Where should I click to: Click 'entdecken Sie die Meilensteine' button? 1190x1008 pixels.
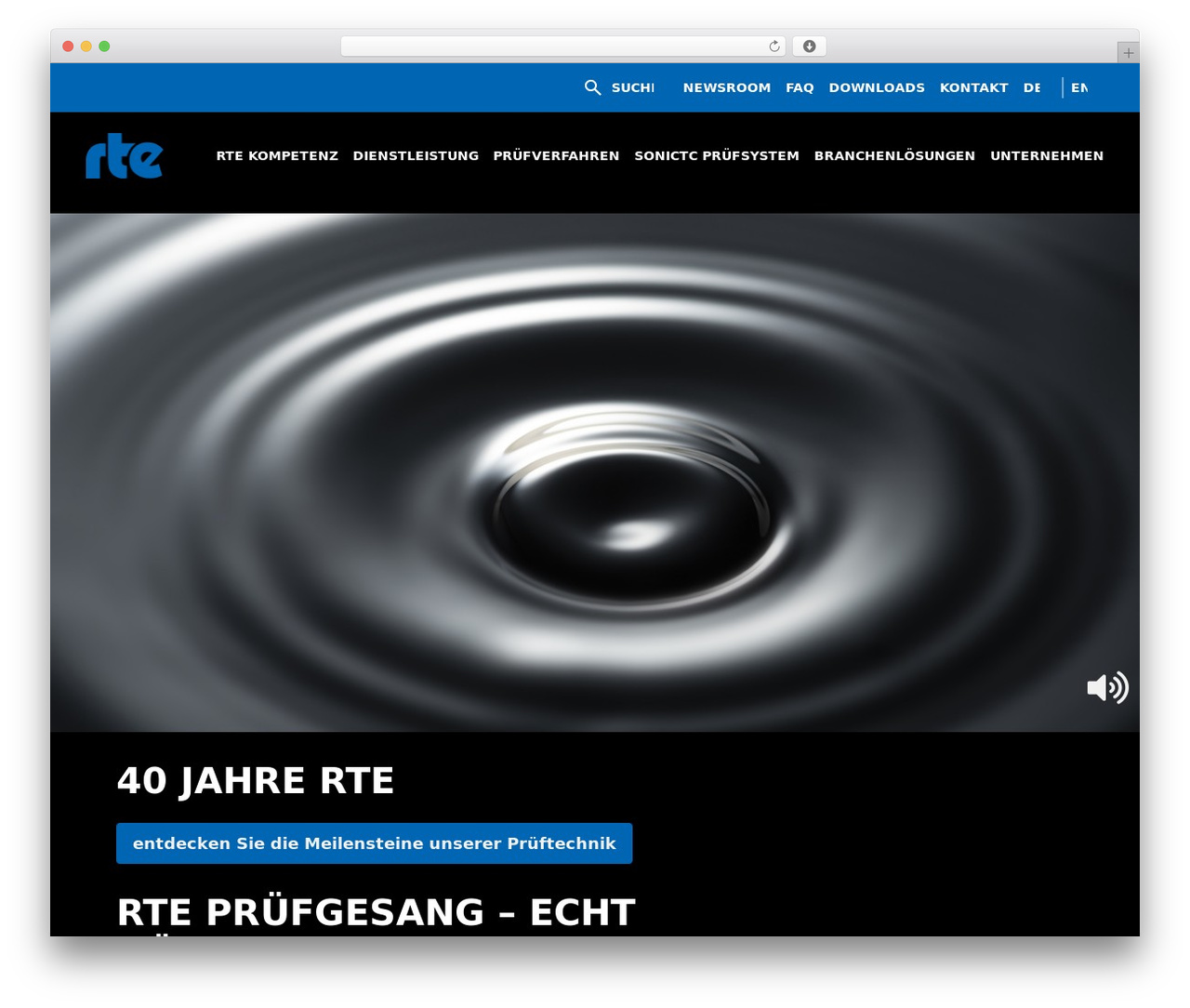(x=374, y=843)
